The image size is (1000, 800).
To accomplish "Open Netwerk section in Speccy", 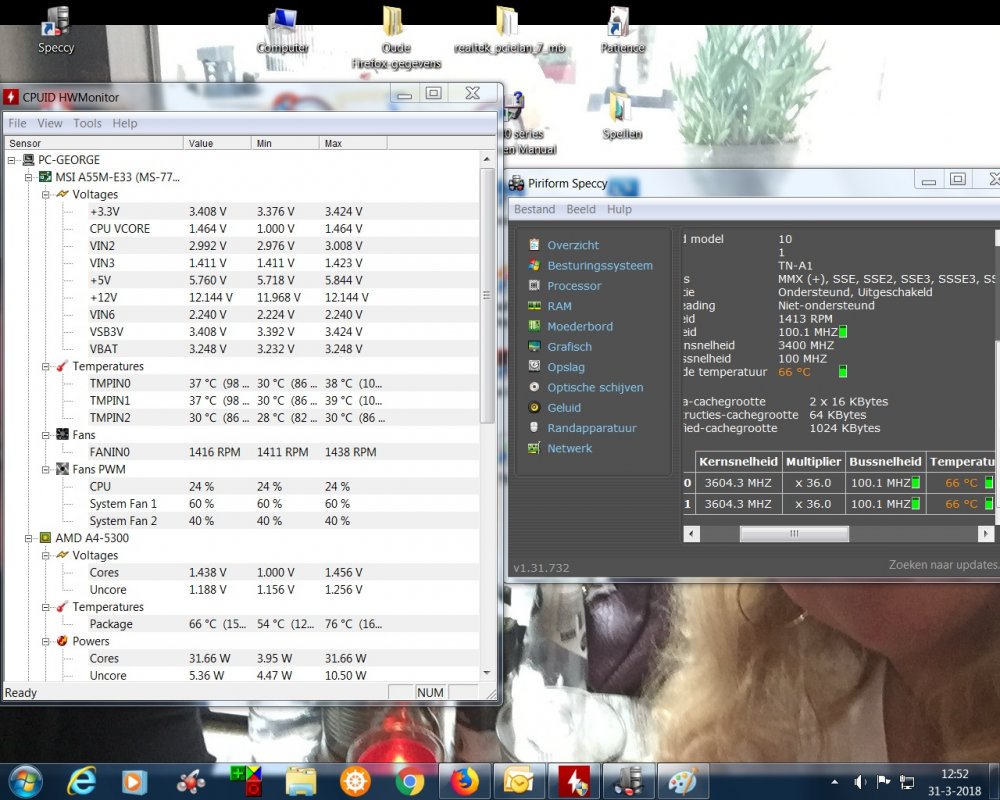I will click(569, 449).
